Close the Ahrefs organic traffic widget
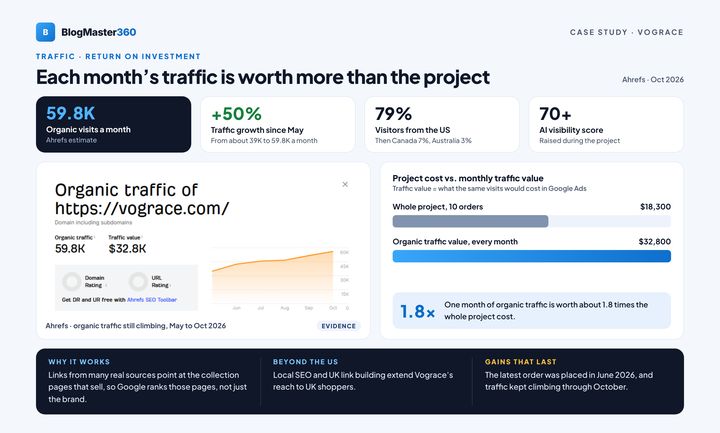This screenshot has height=433, width=720. click(x=345, y=184)
